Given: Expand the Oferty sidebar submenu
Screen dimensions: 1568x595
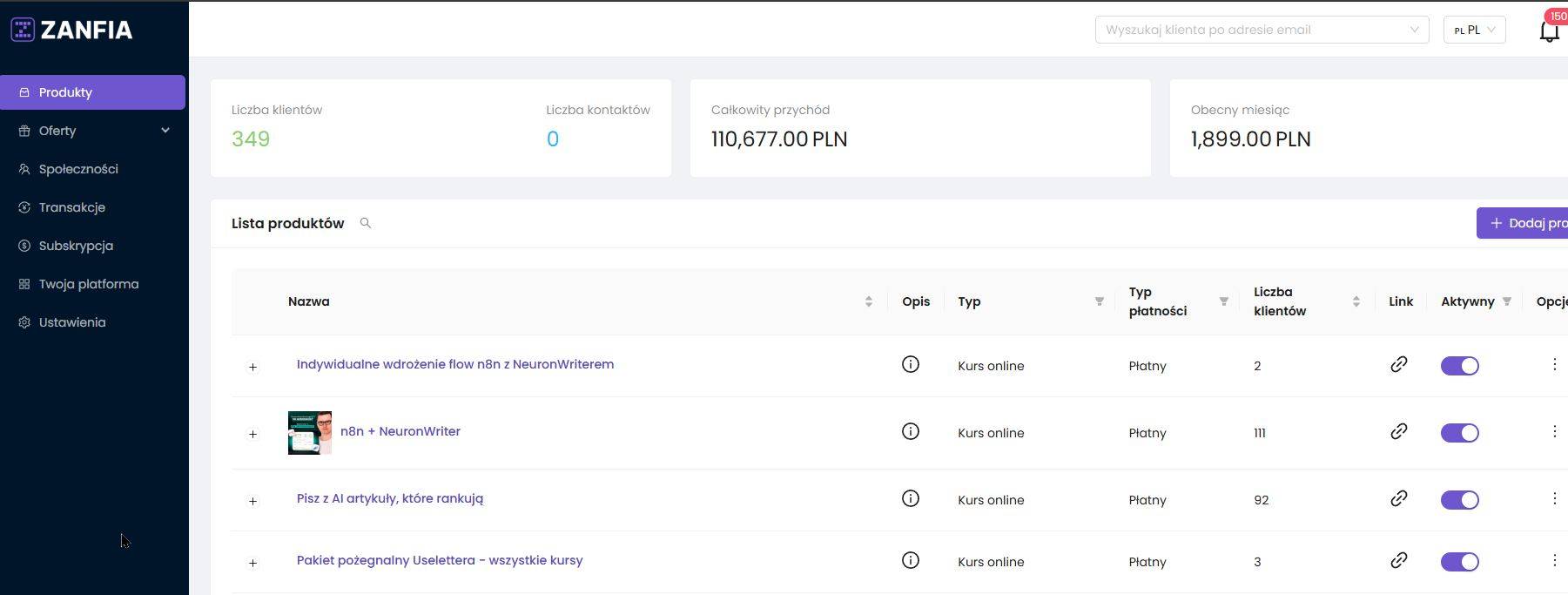Looking at the screenshot, I should pos(165,131).
